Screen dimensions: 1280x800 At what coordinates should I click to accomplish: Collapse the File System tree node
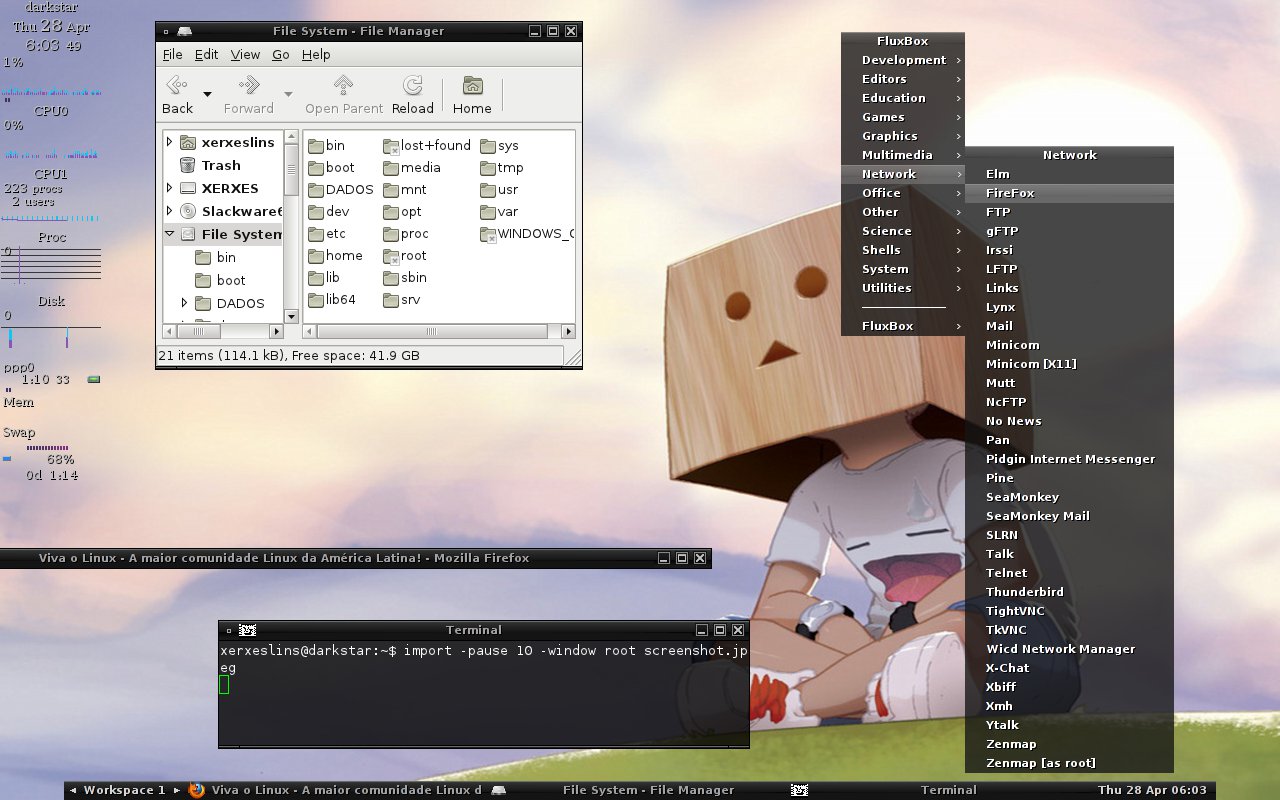(x=169, y=234)
